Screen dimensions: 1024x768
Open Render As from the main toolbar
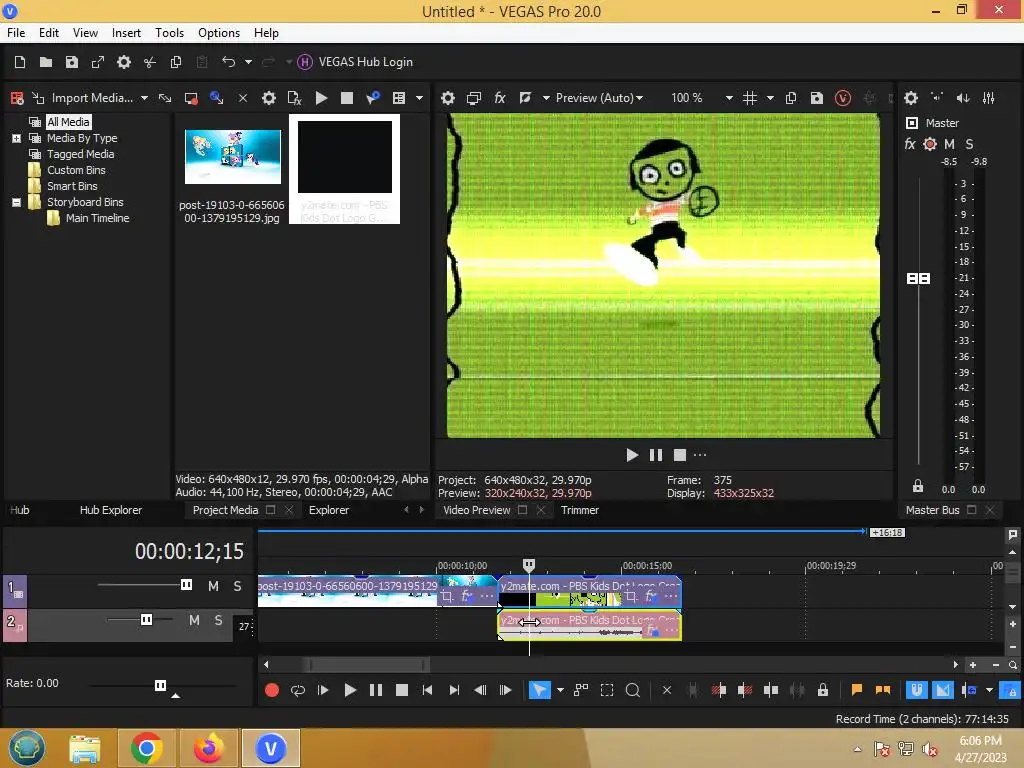pyautogui.click(x=98, y=62)
